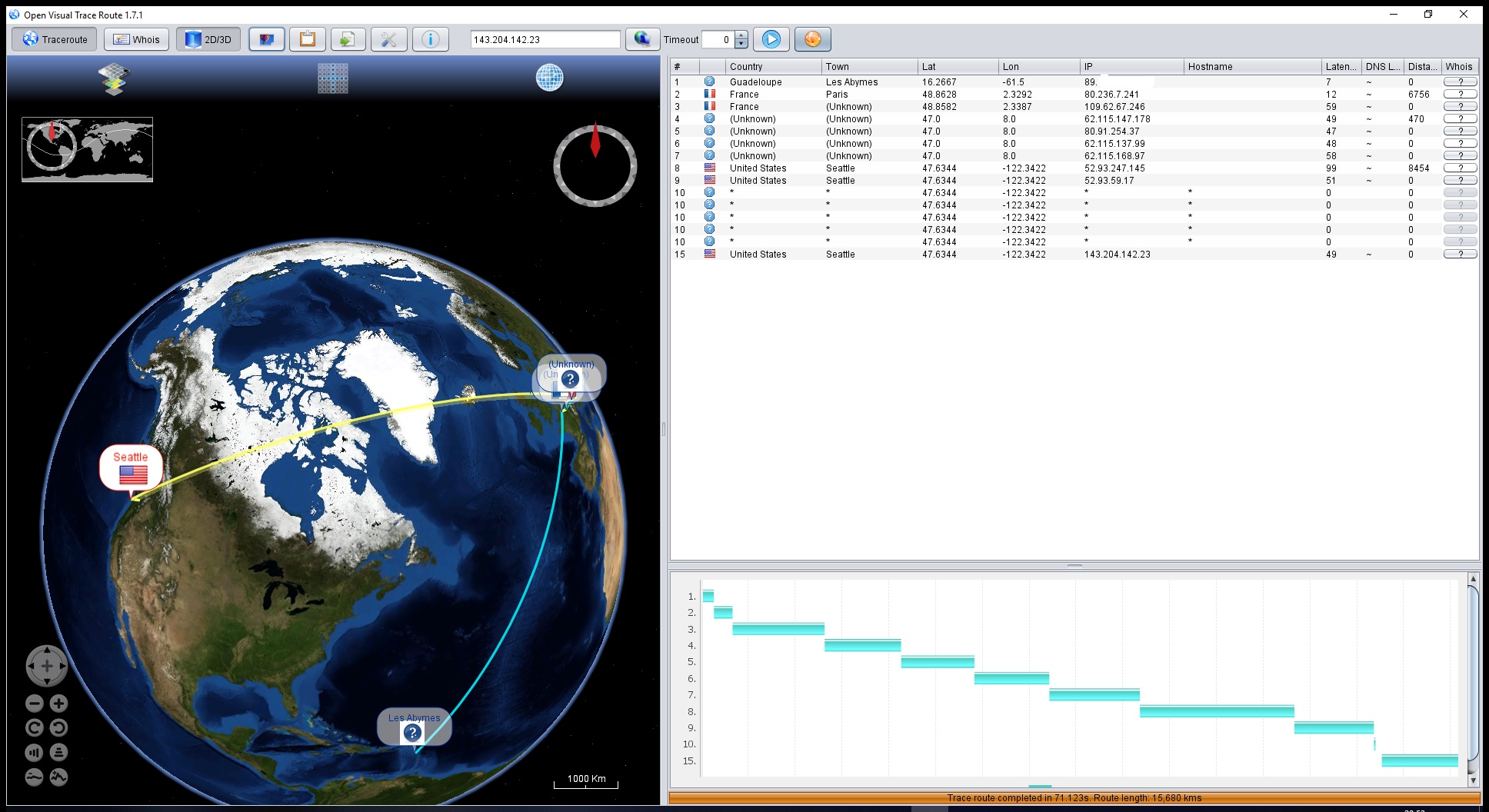
Task: Click the grid overlay icon on map
Action: pyautogui.click(x=333, y=78)
